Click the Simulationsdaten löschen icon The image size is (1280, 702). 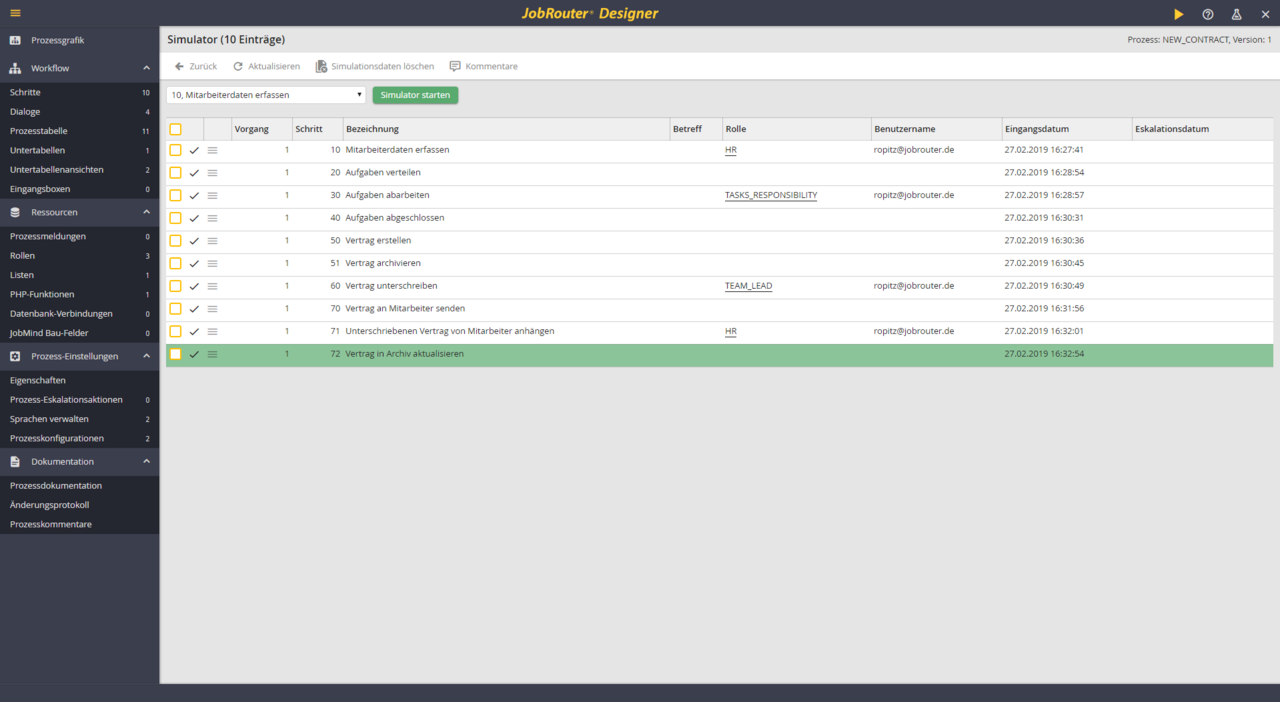[x=321, y=66]
